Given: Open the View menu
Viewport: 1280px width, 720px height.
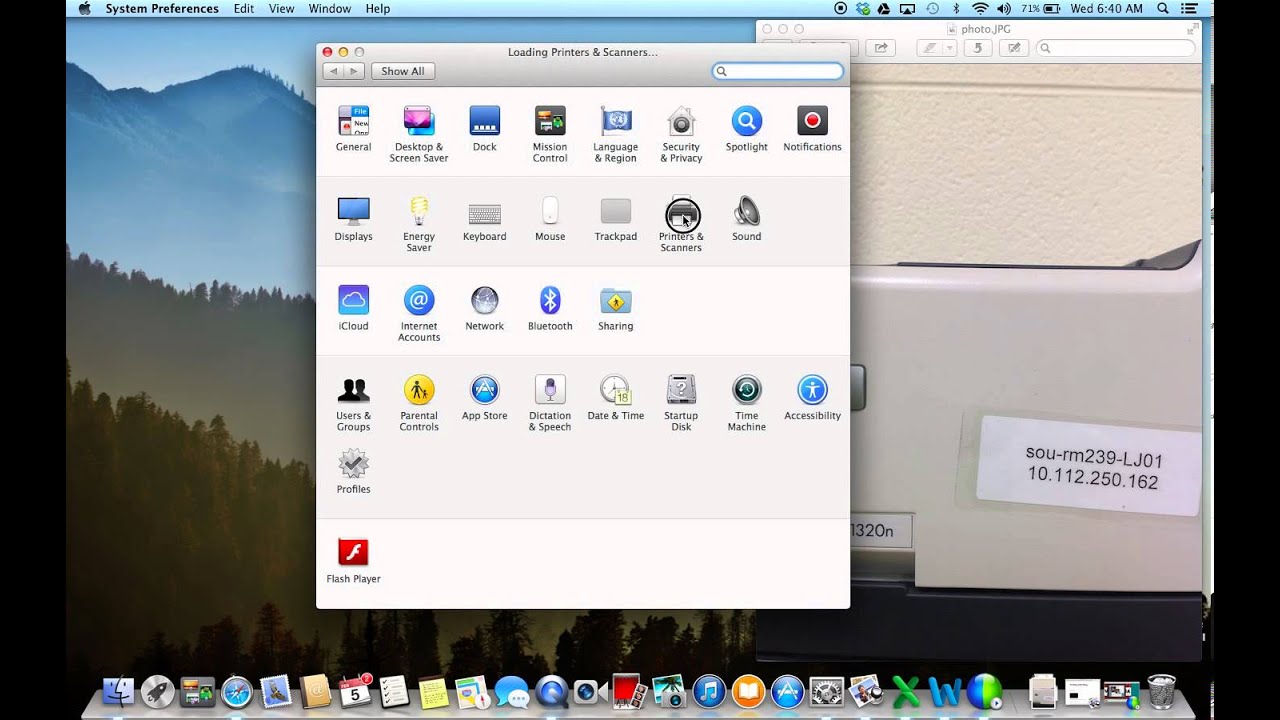Looking at the screenshot, I should [281, 9].
